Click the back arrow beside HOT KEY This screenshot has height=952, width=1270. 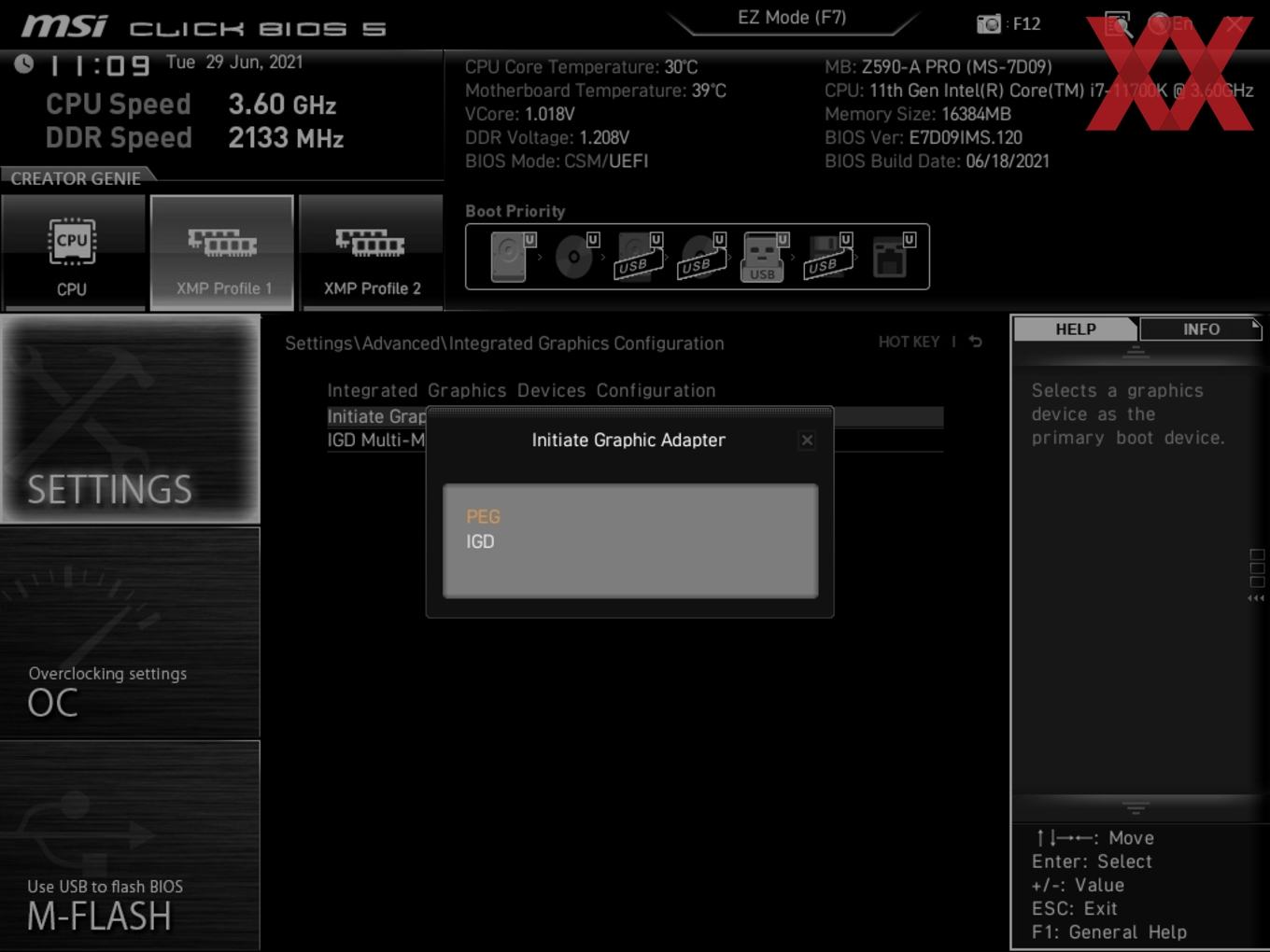point(975,342)
